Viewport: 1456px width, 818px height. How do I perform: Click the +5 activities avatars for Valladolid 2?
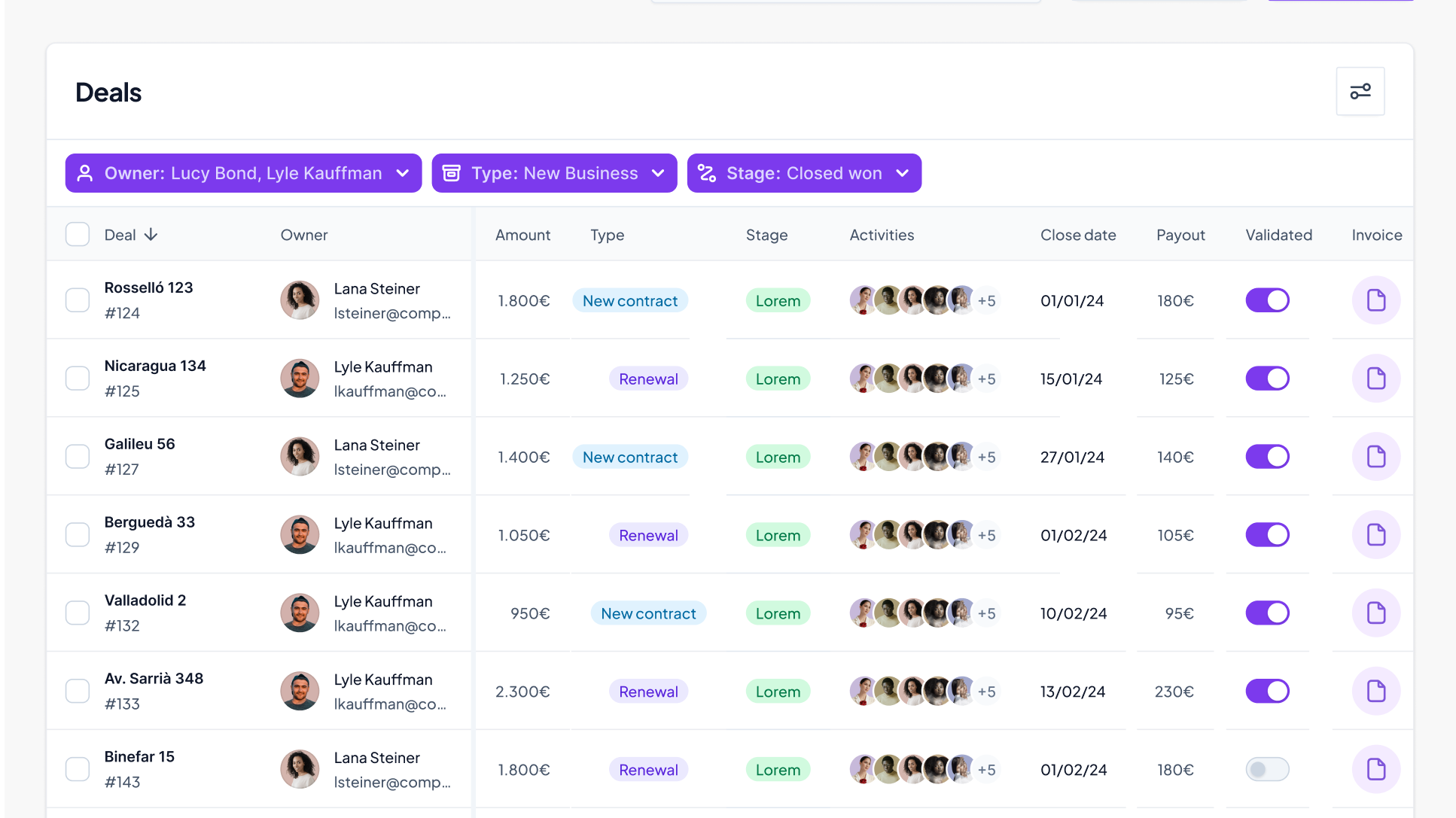pyautogui.click(x=985, y=613)
